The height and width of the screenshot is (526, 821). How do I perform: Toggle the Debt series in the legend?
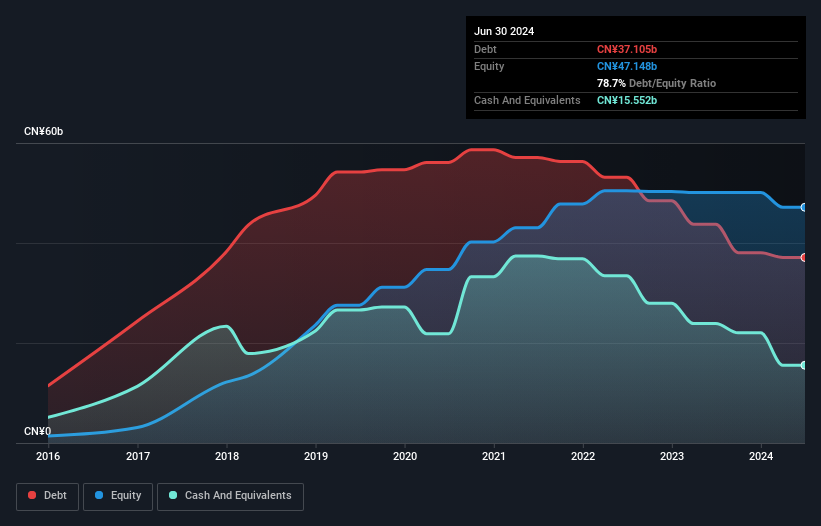[48, 496]
